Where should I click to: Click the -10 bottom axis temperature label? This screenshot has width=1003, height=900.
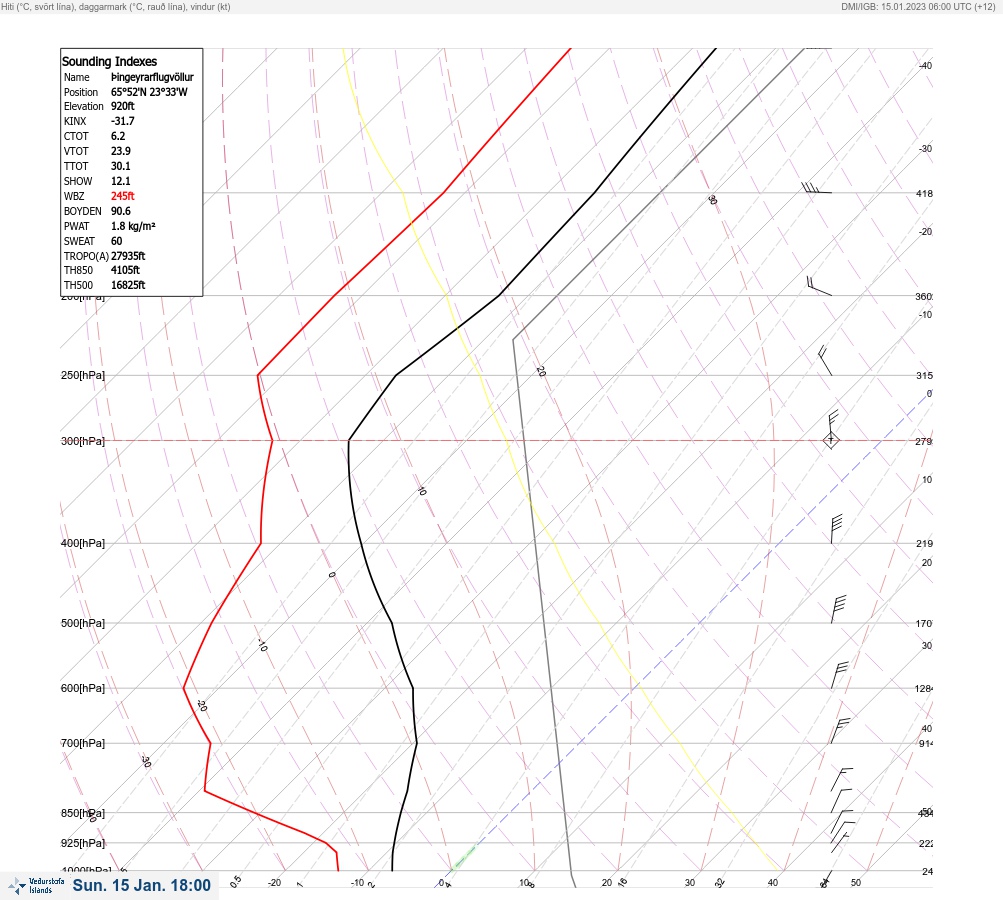(x=357, y=883)
